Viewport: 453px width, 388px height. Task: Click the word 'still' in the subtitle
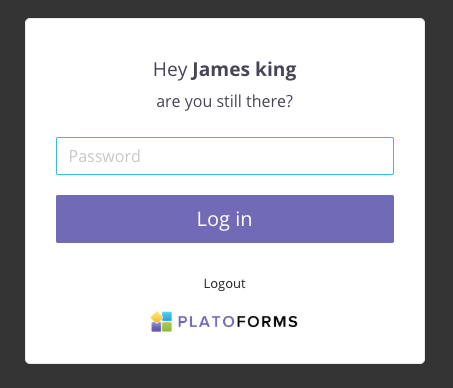pyautogui.click(x=229, y=101)
